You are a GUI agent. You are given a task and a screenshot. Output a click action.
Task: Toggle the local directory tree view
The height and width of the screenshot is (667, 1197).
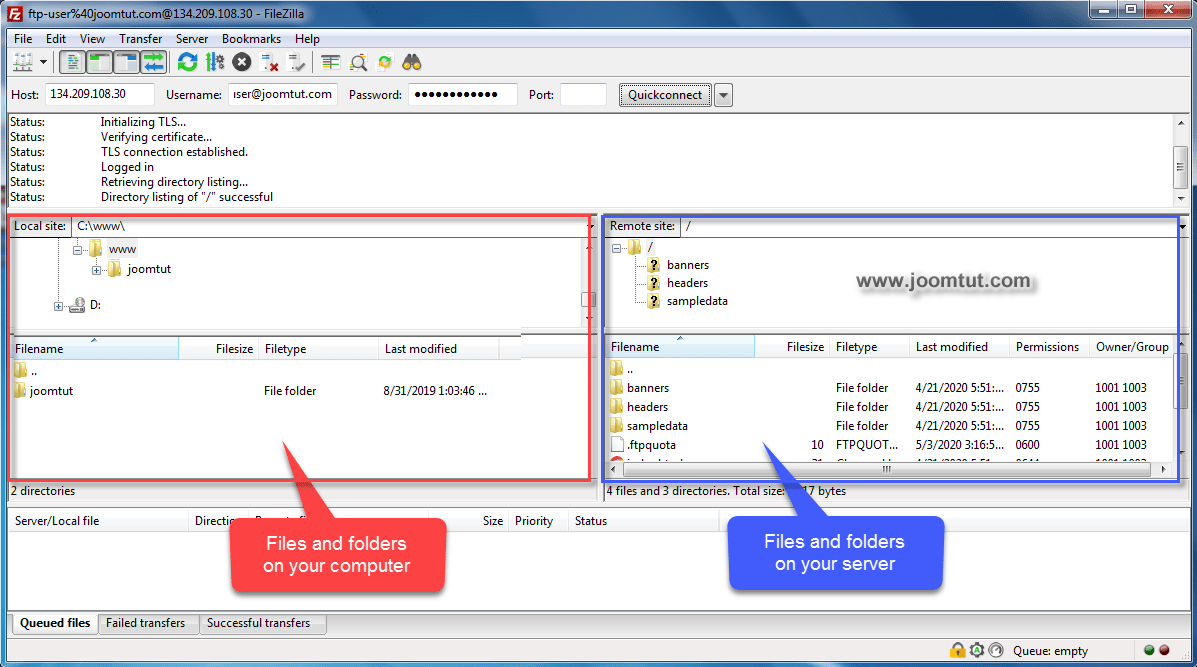100,61
